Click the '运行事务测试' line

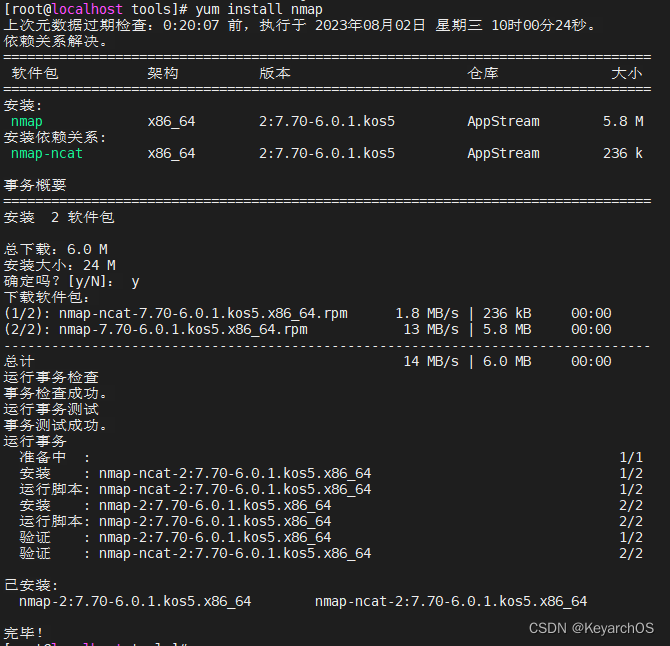tap(51, 409)
